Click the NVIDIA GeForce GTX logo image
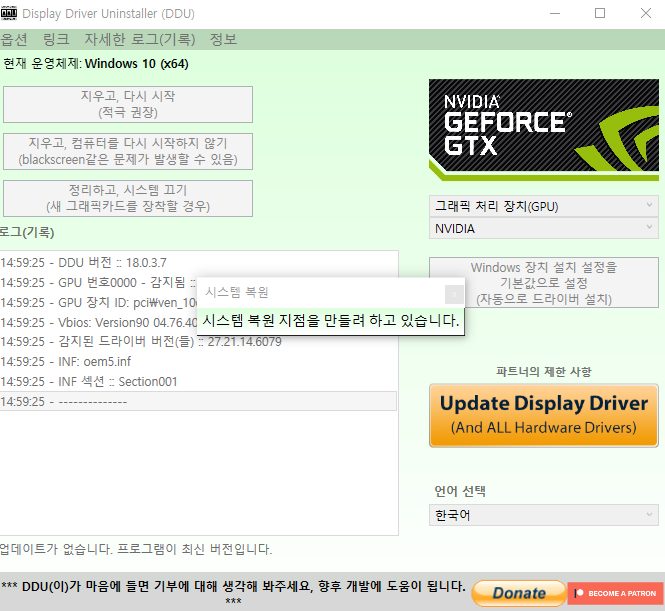Viewport: 665px width, 611px height. click(x=544, y=130)
